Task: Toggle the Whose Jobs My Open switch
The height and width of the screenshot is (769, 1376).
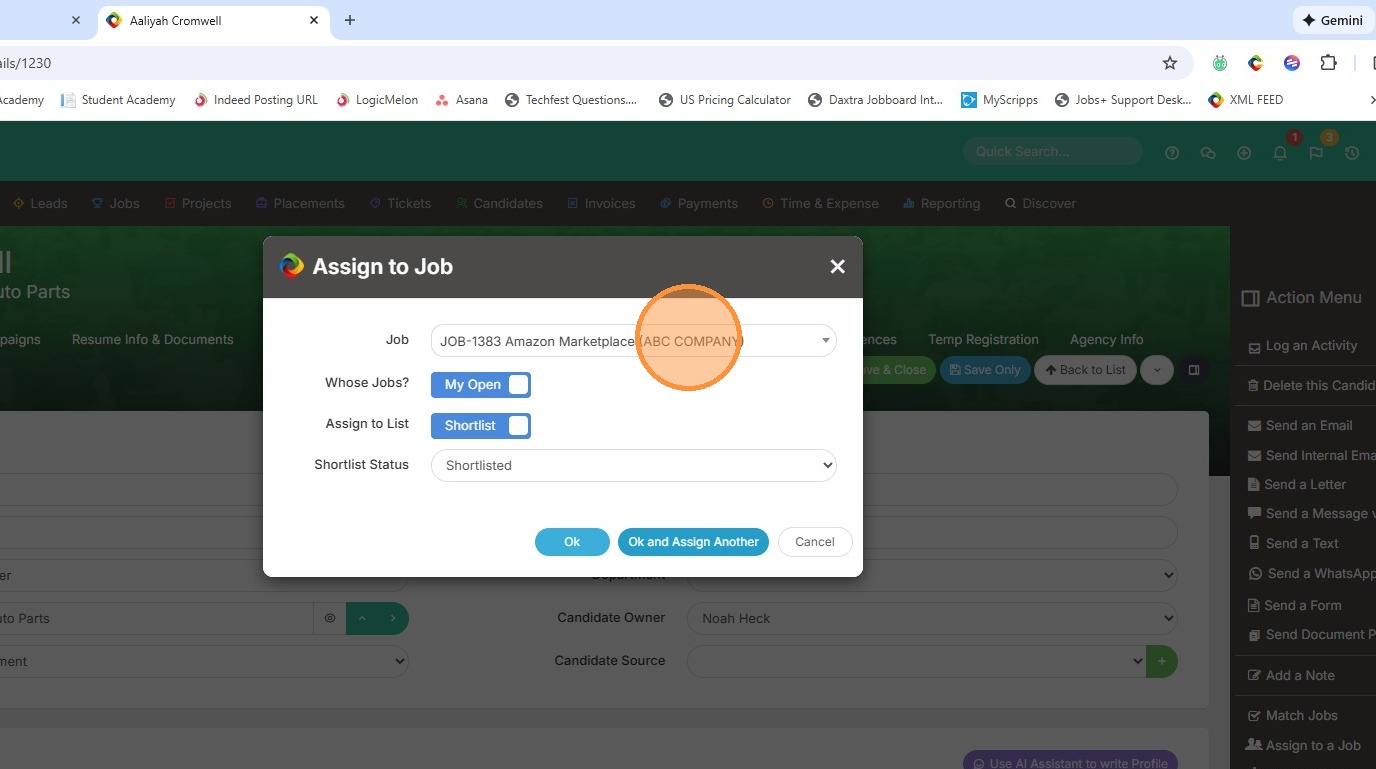Action: tap(481, 385)
